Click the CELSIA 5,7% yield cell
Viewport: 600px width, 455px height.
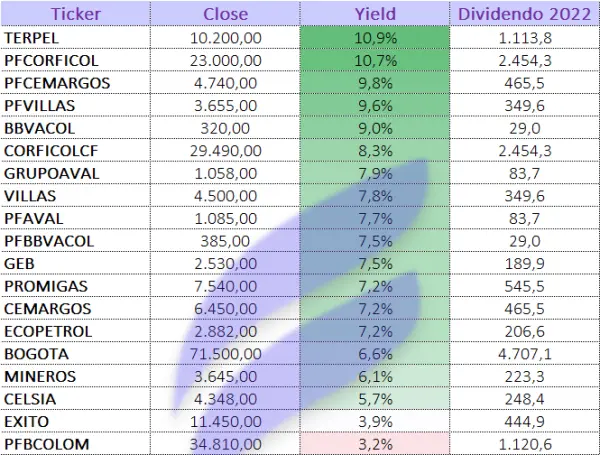(375, 398)
